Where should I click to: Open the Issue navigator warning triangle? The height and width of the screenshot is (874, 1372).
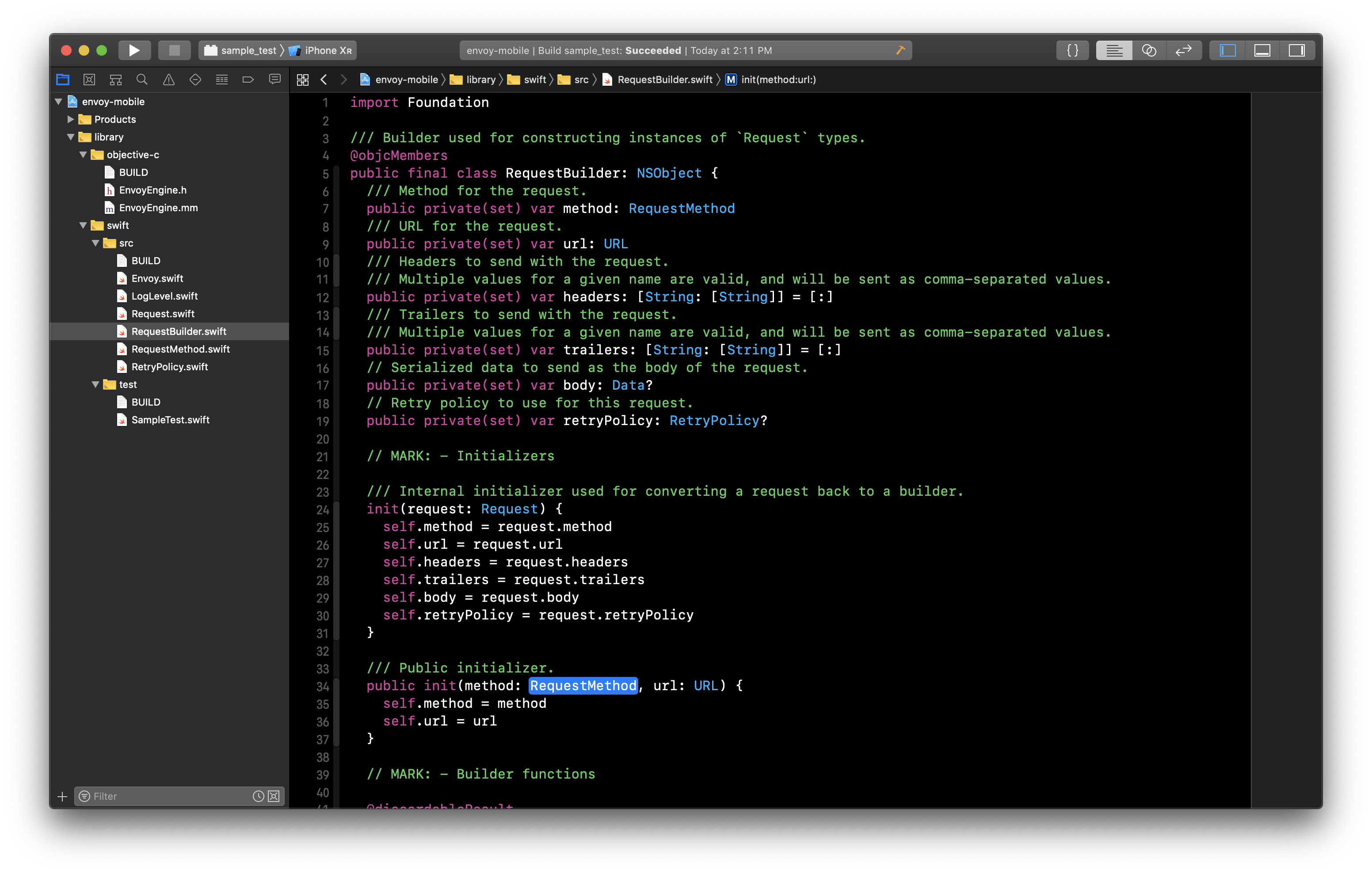click(x=169, y=80)
